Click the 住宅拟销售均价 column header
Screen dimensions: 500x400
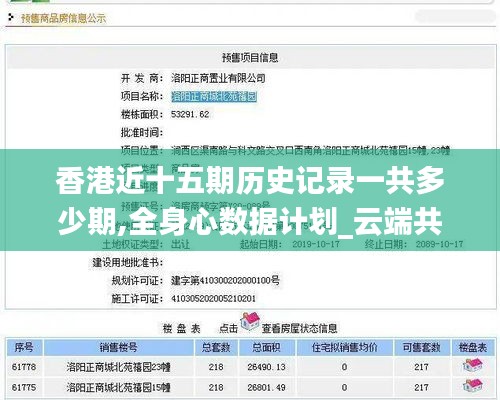[344, 347]
